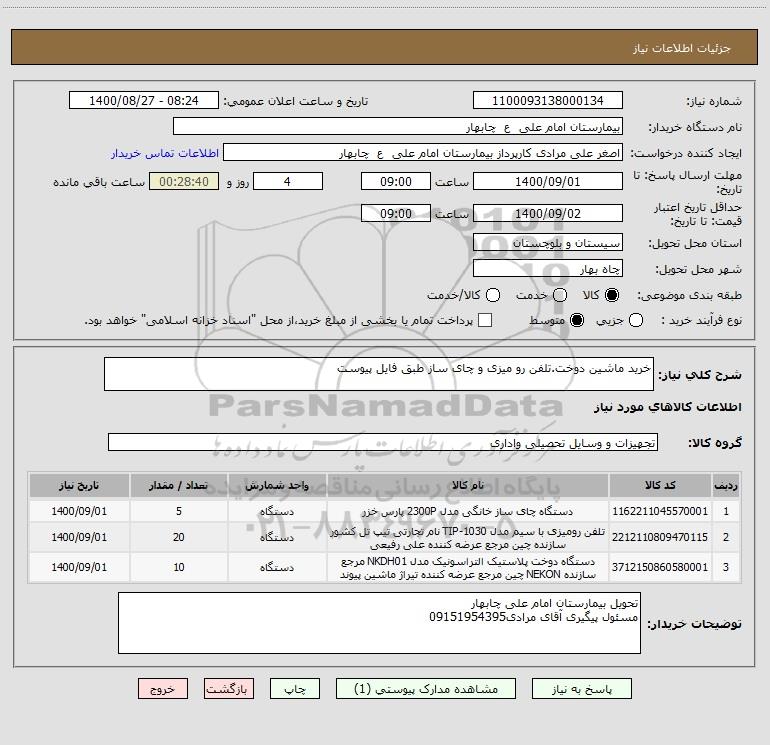Click quantity 5 in the table
The image size is (770, 745).
tap(179, 511)
